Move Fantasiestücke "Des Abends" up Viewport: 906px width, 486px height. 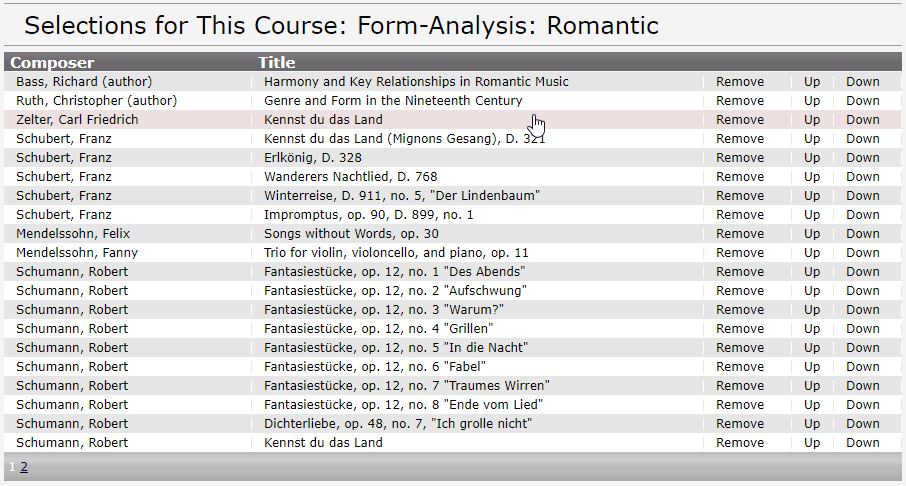(x=812, y=272)
